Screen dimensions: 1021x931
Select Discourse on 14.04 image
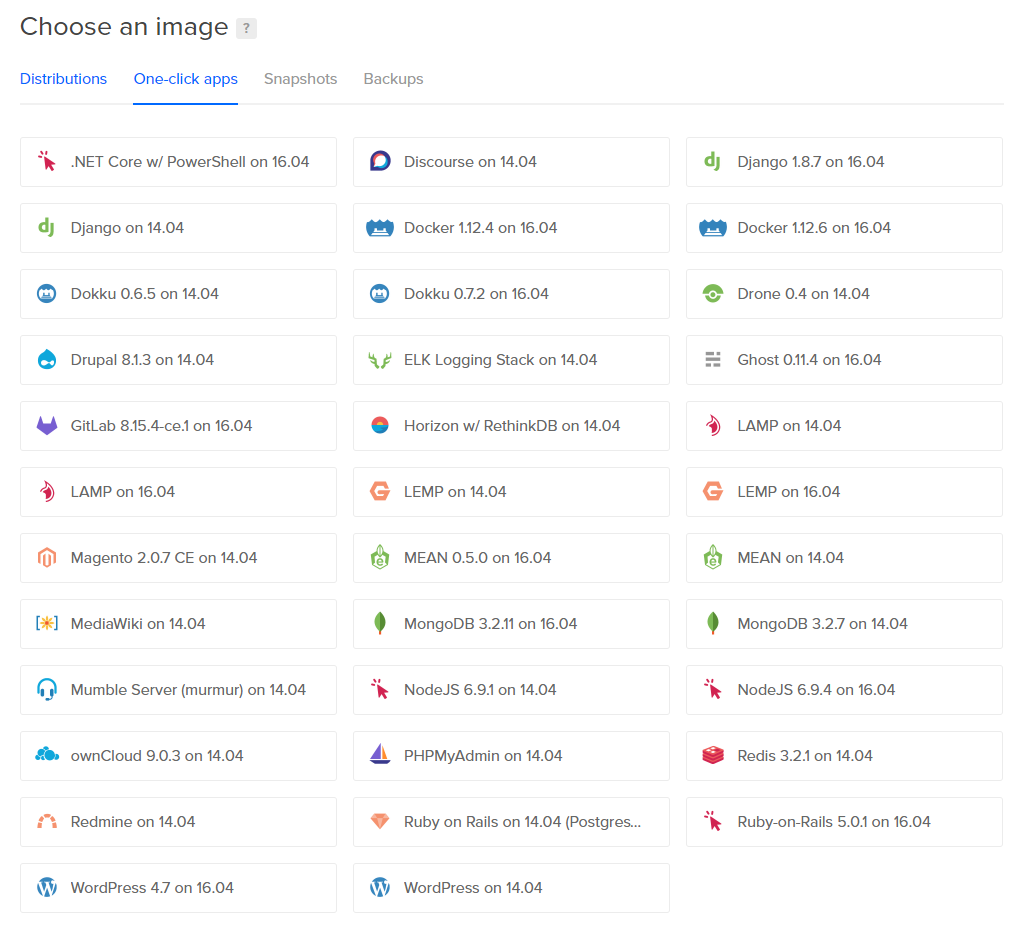coord(511,161)
